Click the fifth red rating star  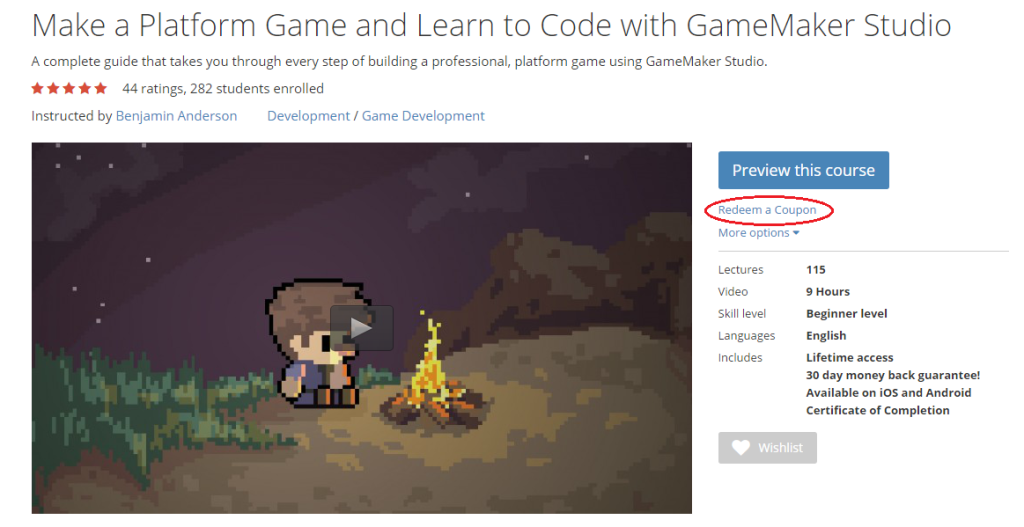coord(100,88)
